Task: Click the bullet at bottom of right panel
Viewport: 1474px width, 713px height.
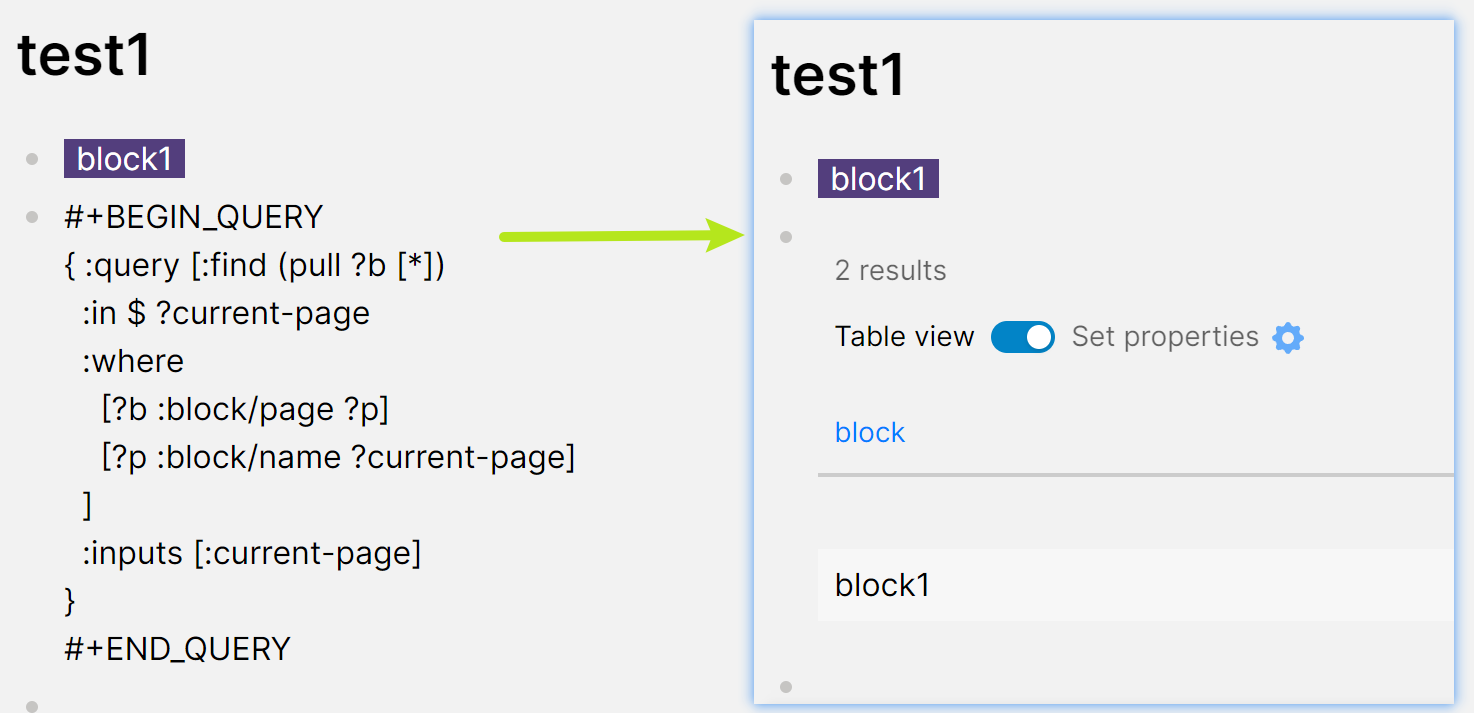Action: 786,686
